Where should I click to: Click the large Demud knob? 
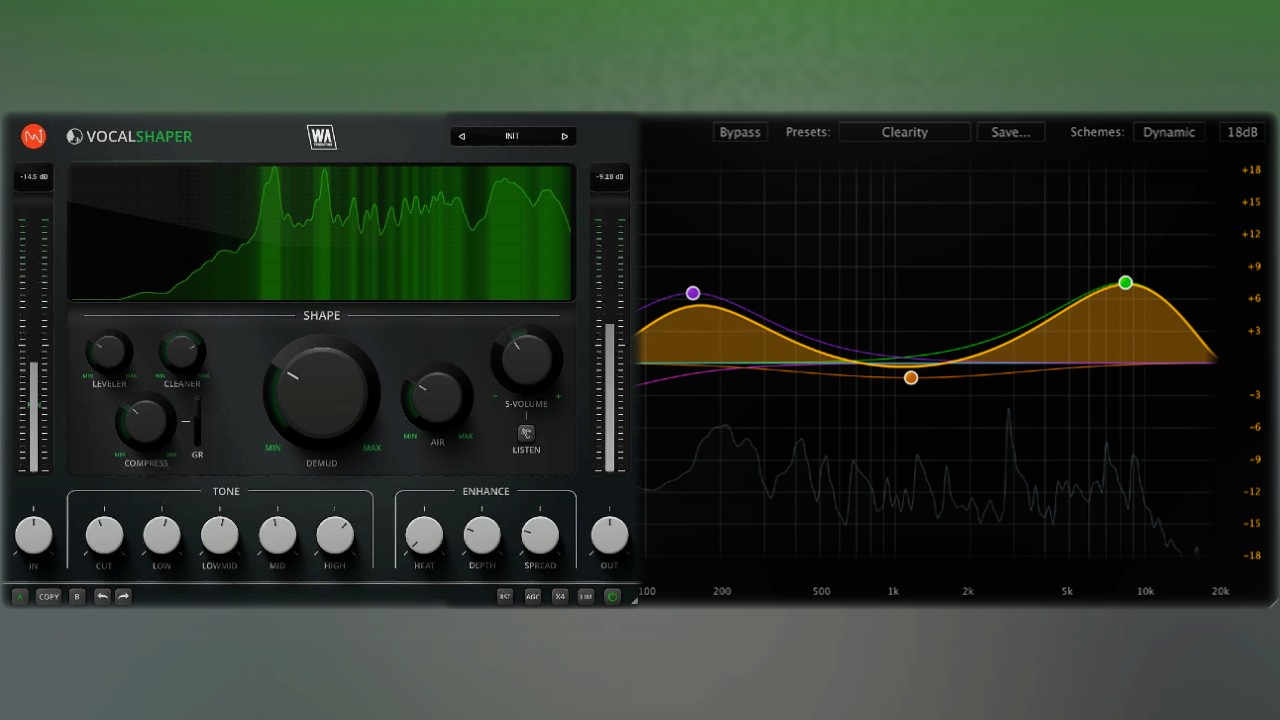point(321,392)
